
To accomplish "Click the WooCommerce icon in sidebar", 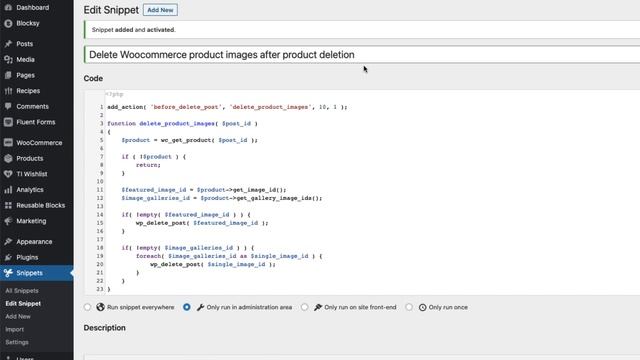I will click(8, 142).
